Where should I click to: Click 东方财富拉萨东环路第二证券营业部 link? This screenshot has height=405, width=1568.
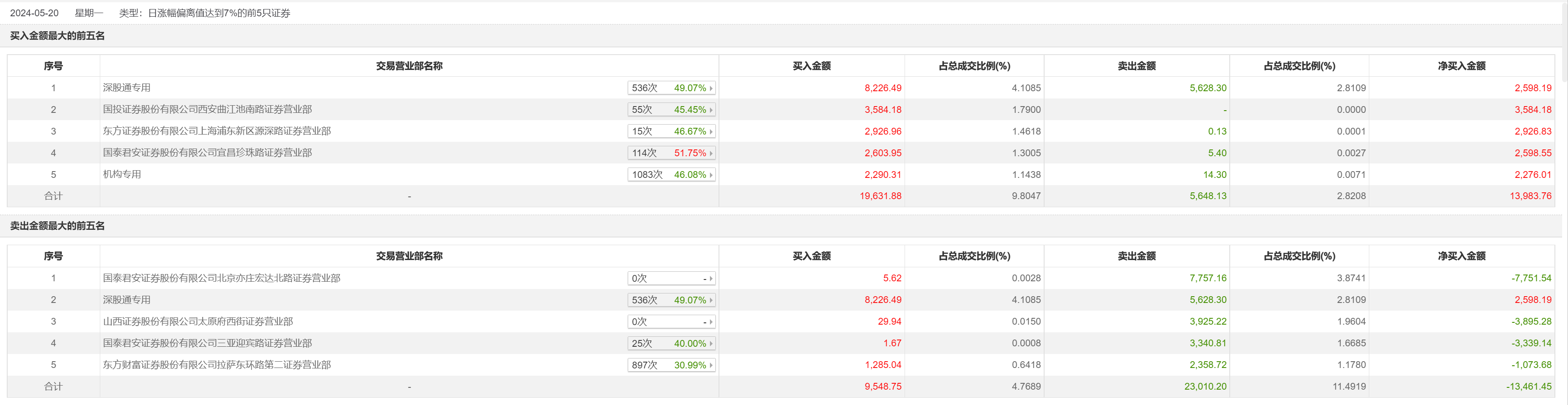[217, 365]
